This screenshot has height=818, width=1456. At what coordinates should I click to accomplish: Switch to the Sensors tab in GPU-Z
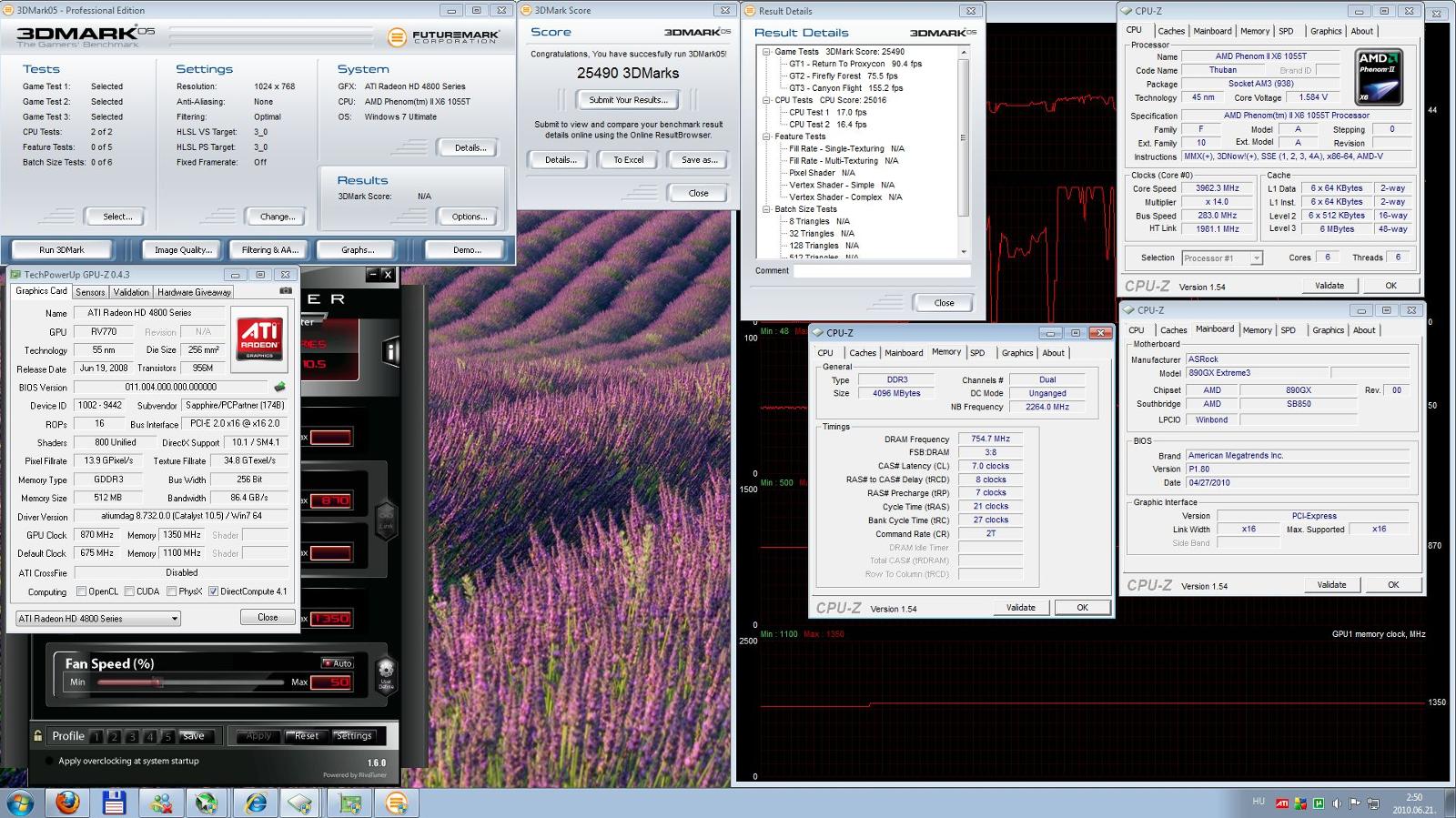(90, 292)
